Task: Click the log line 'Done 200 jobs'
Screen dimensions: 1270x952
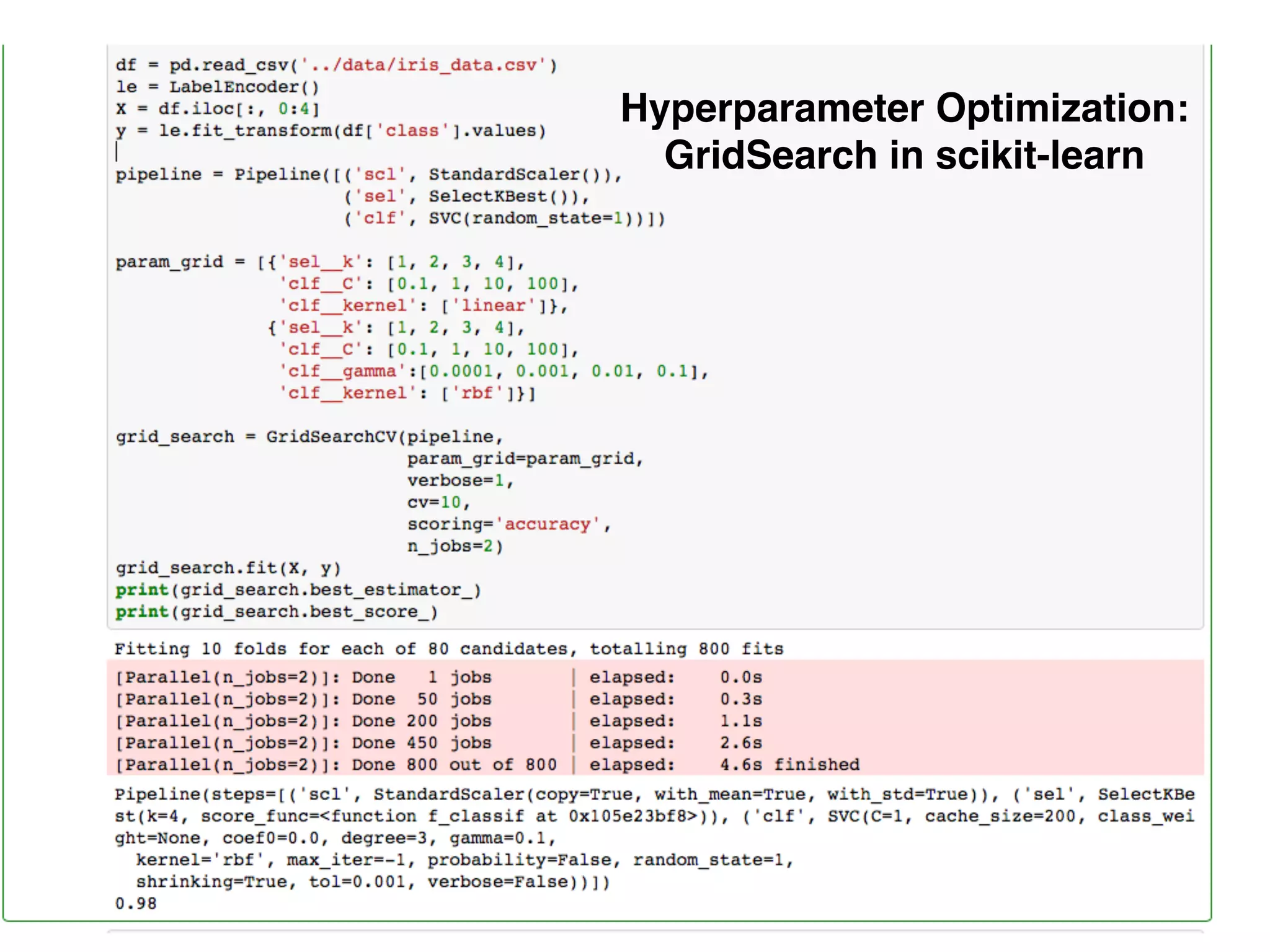Action: point(439,721)
